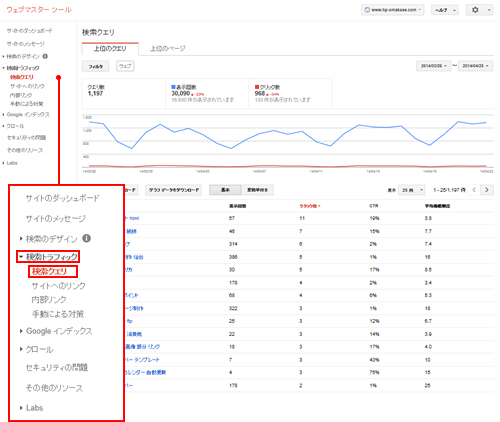500x422 pixels.
Task: Click the 表示回数 30,090 summary value
Action: 180,93
